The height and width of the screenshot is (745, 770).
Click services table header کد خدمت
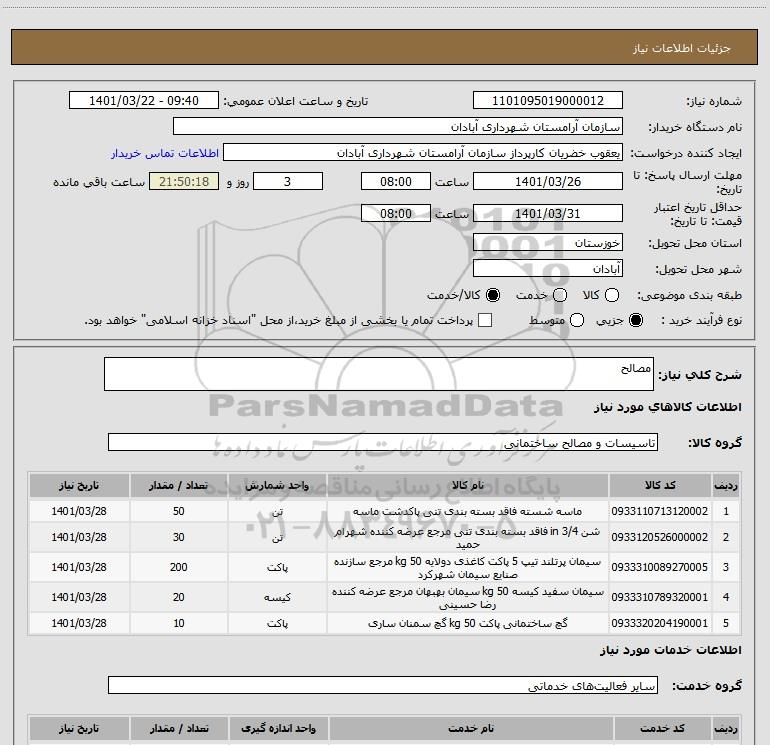click(662, 728)
